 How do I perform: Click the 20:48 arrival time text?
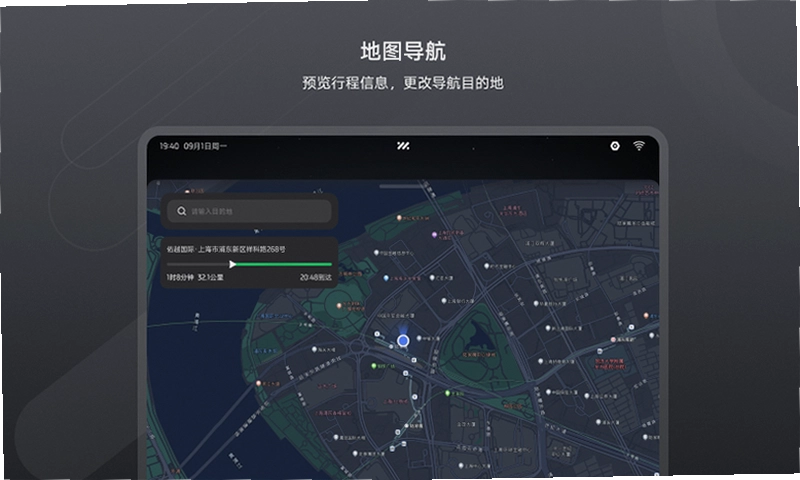click(x=316, y=277)
